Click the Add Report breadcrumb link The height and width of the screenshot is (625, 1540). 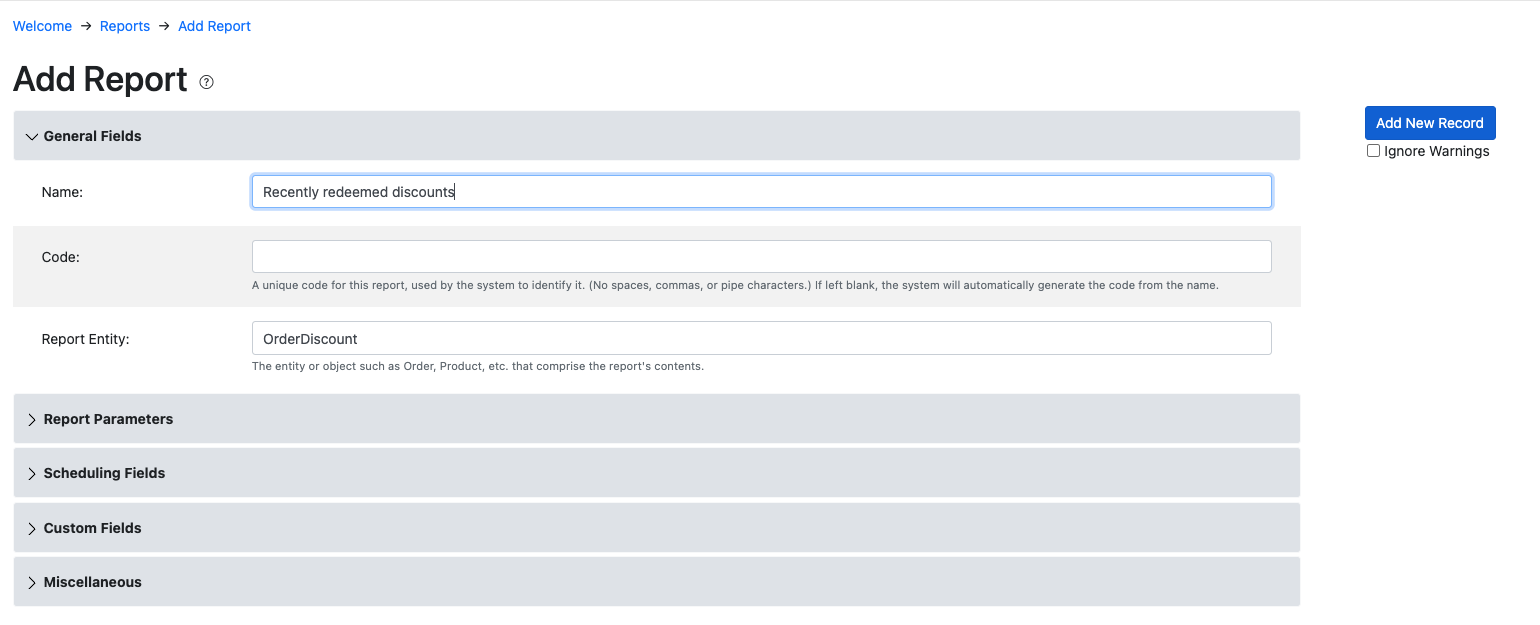click(214, 26)
